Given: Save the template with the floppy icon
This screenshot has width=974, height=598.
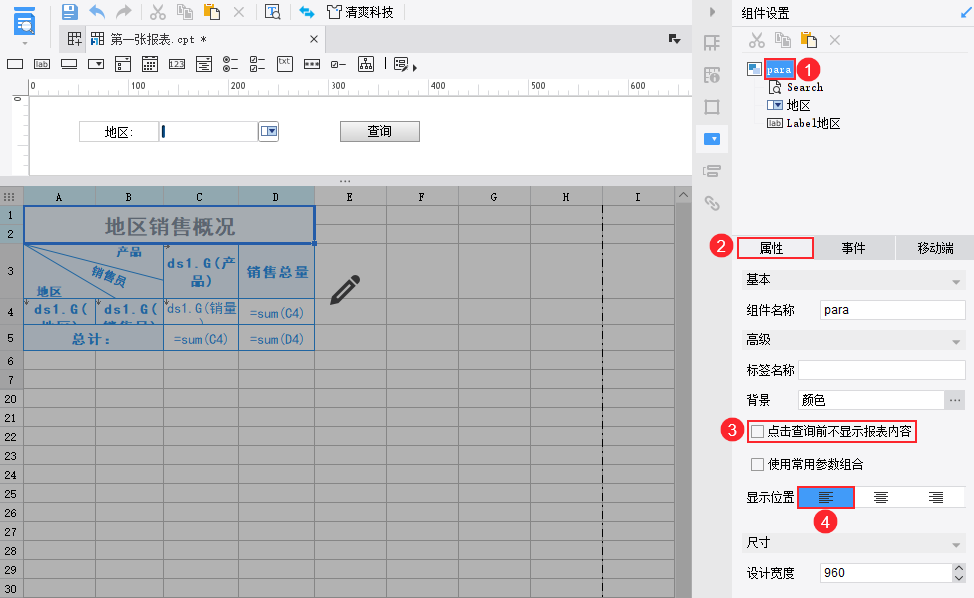Looking at the screenshot, I should pyautogui.click(x=70, y=12).
